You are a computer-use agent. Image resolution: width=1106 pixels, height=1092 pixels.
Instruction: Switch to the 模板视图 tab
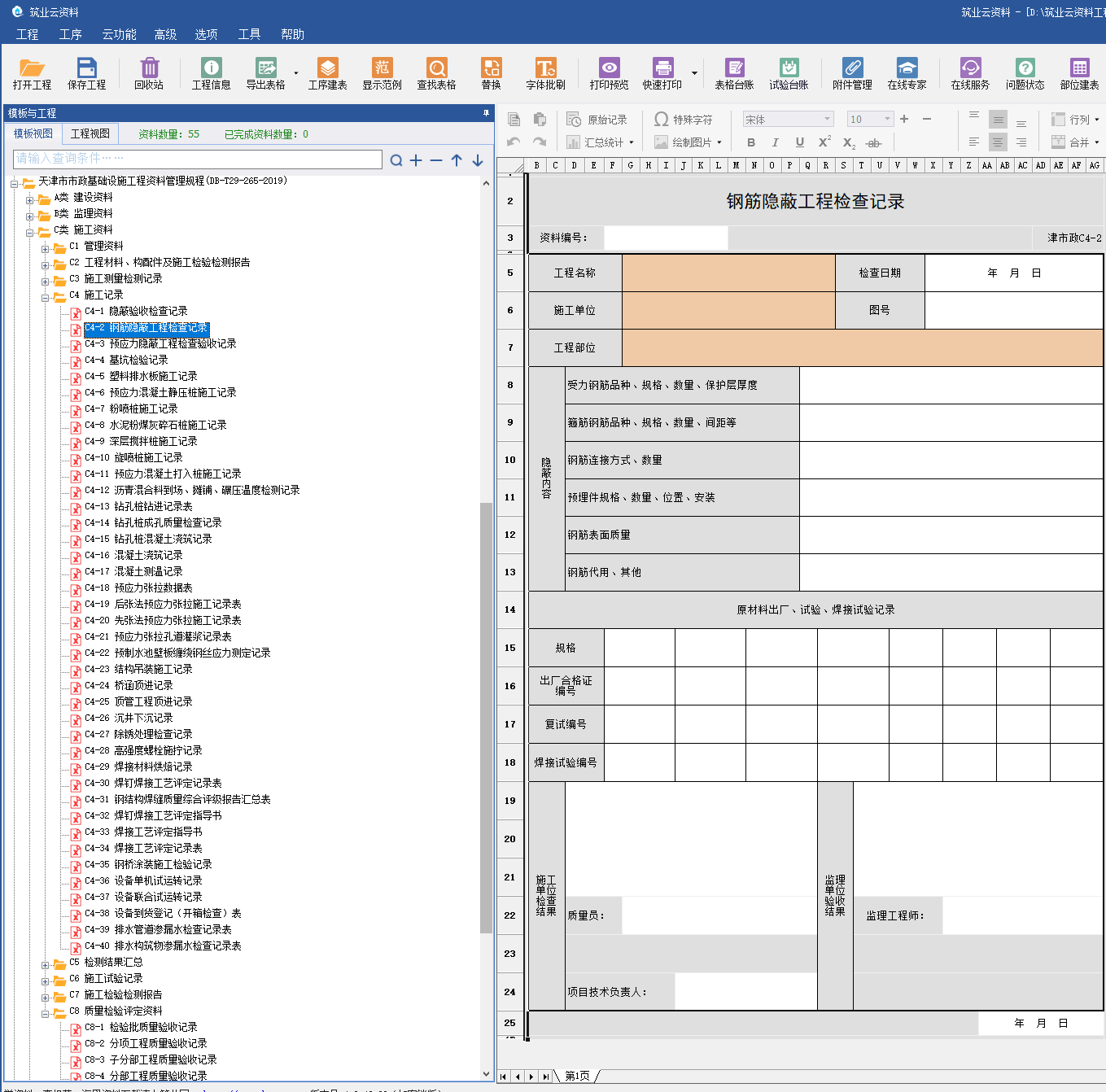coord(33,134)
